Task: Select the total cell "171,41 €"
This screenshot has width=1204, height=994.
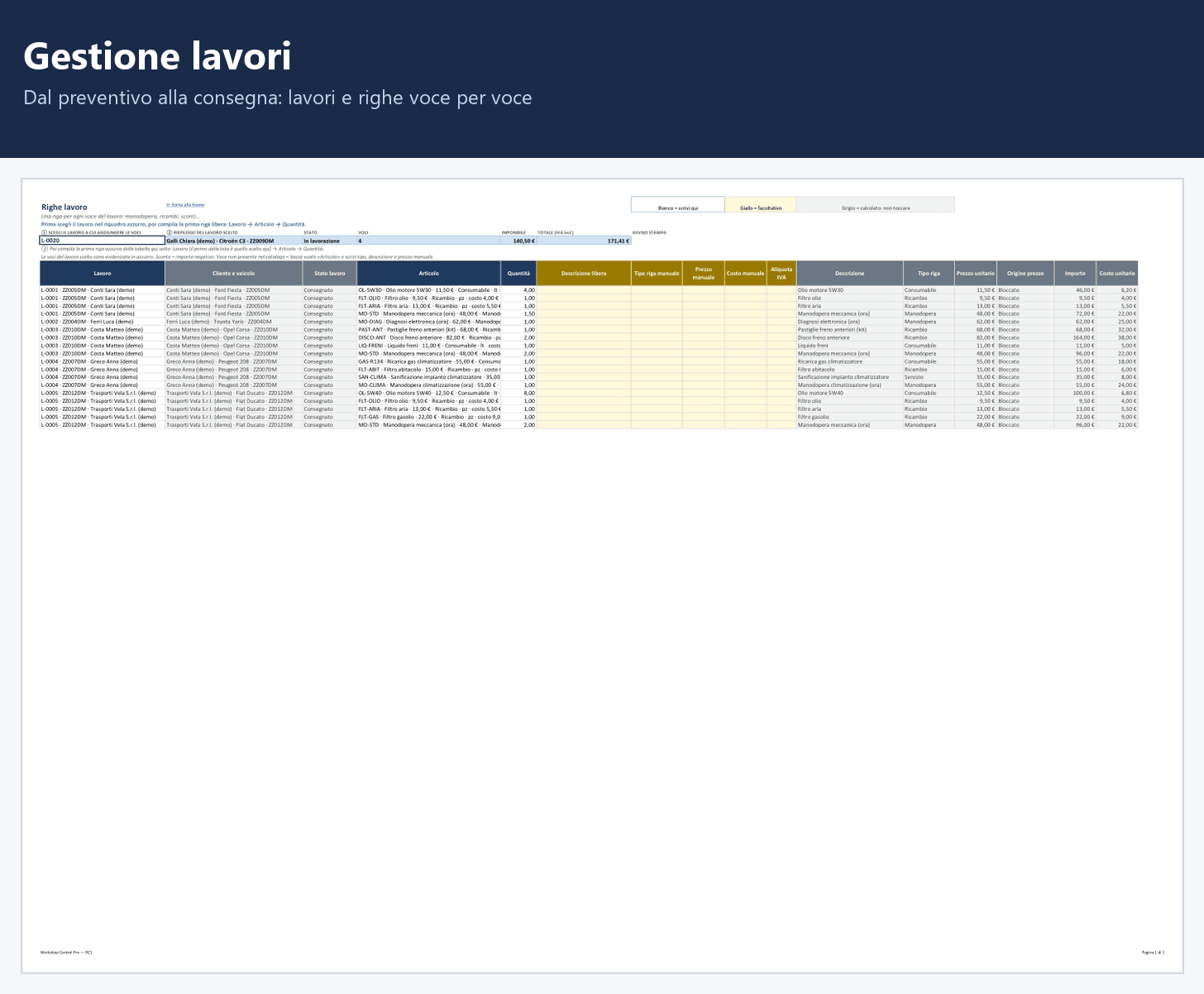Action: (x=584, y=241)
